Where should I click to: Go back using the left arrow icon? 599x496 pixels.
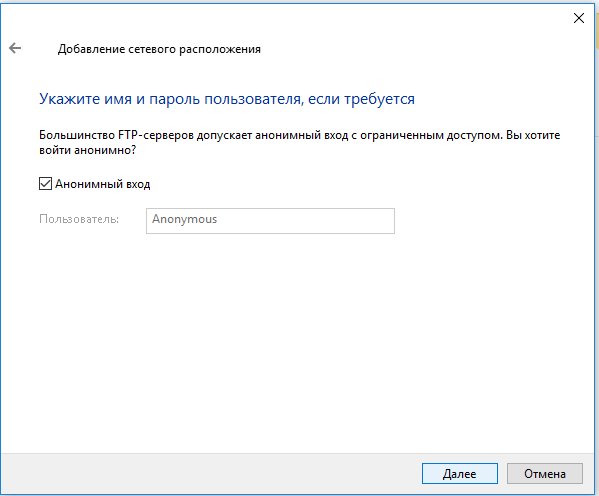coord(15,48)
